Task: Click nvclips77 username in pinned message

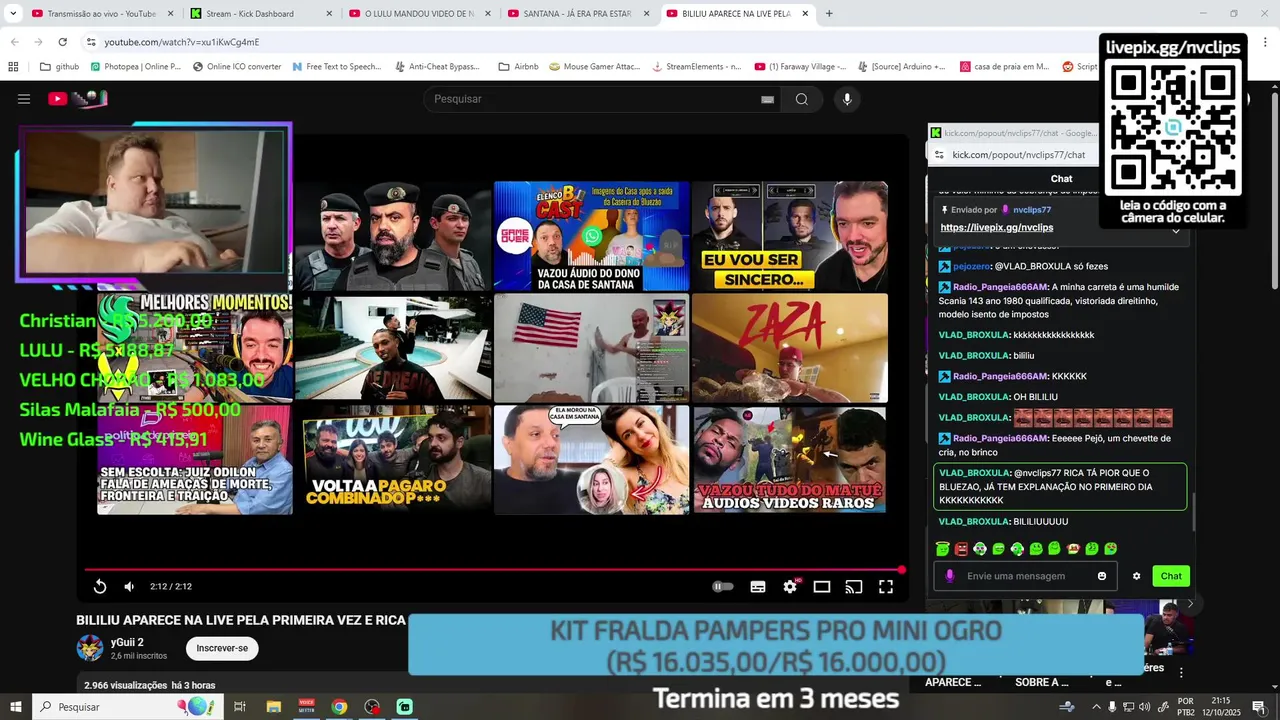Action: (1032, 210)
